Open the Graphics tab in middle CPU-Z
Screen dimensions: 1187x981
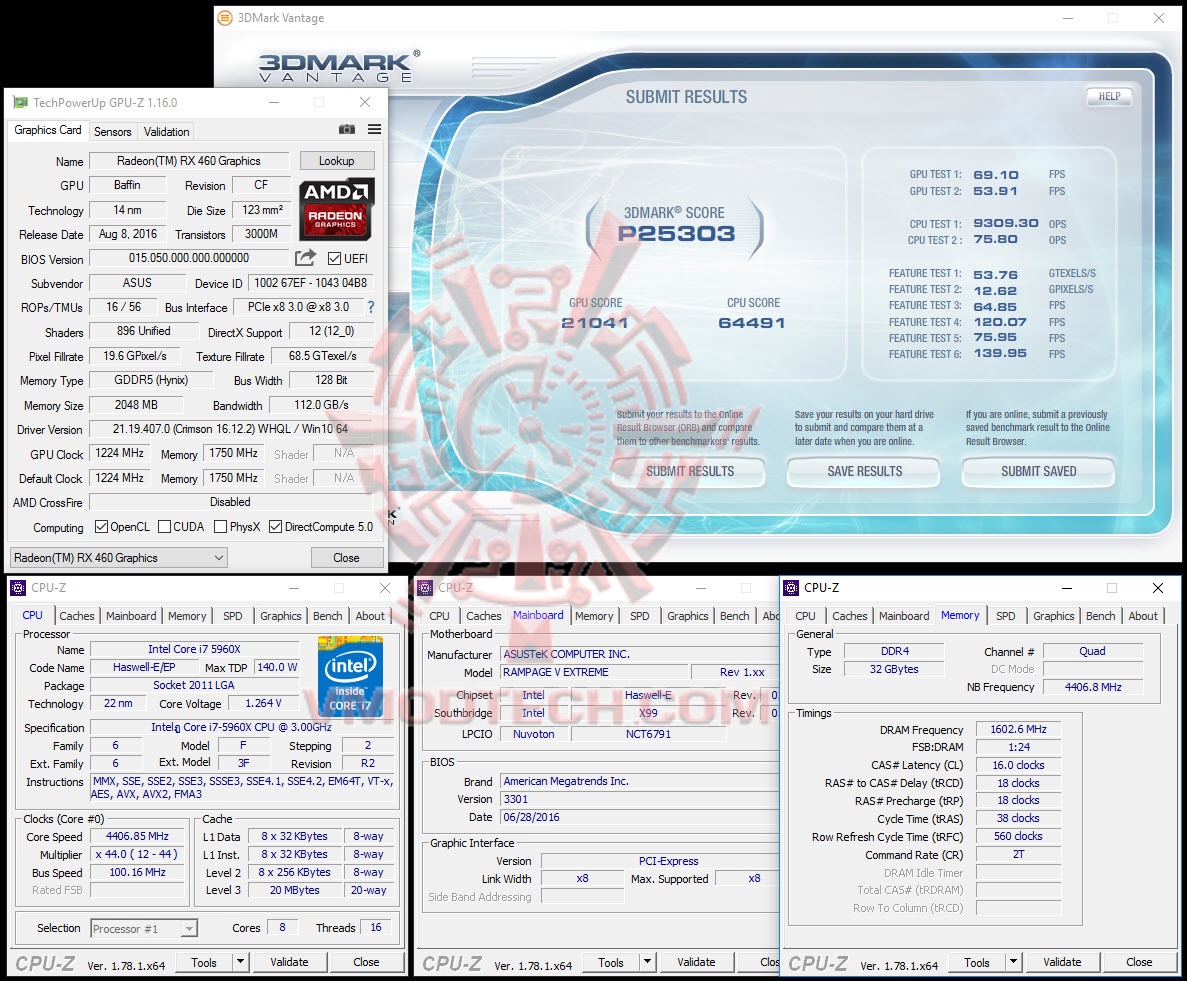[687, 616]
